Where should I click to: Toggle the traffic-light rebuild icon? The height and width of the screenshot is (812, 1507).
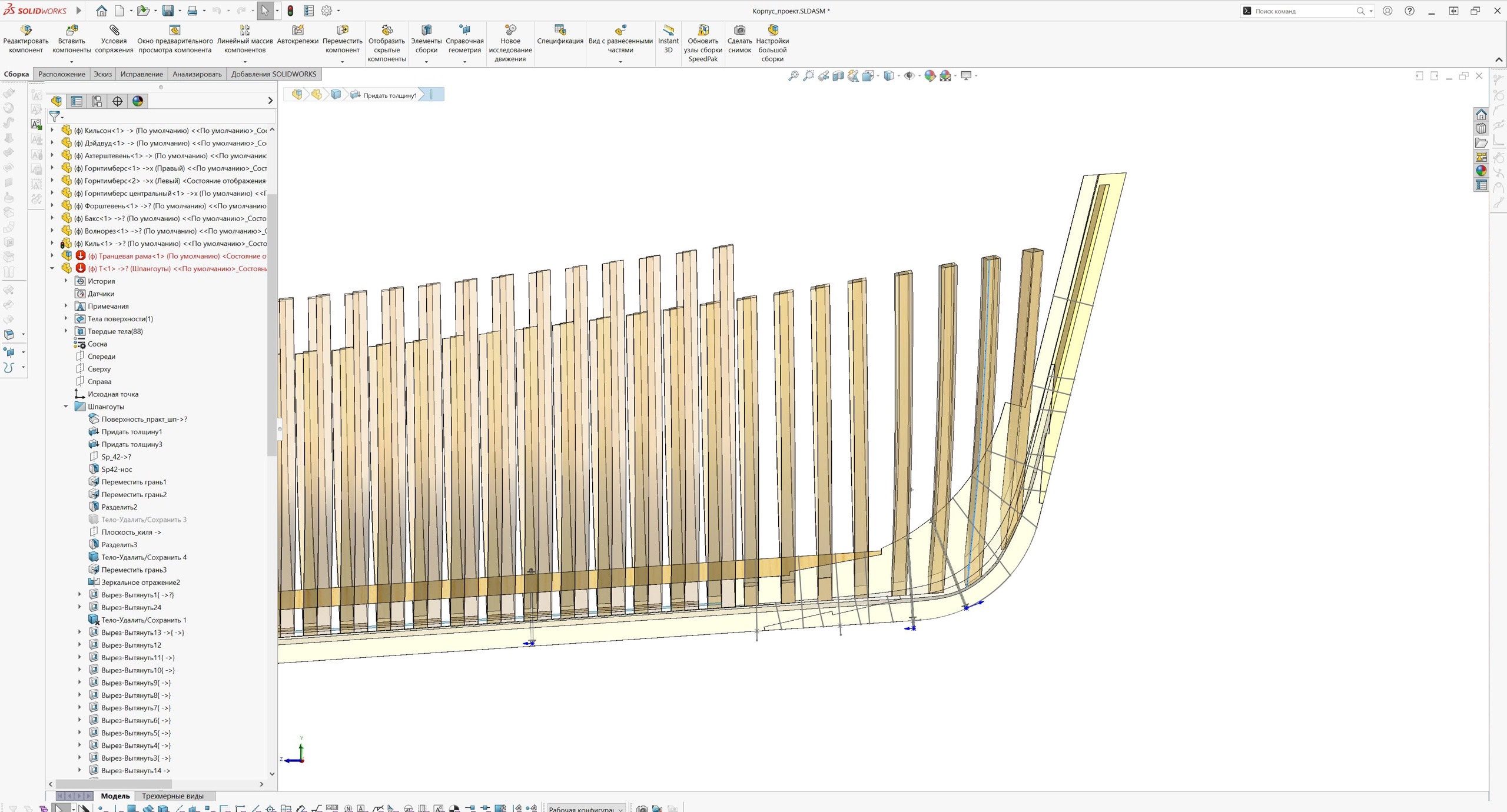click(290, 11)
